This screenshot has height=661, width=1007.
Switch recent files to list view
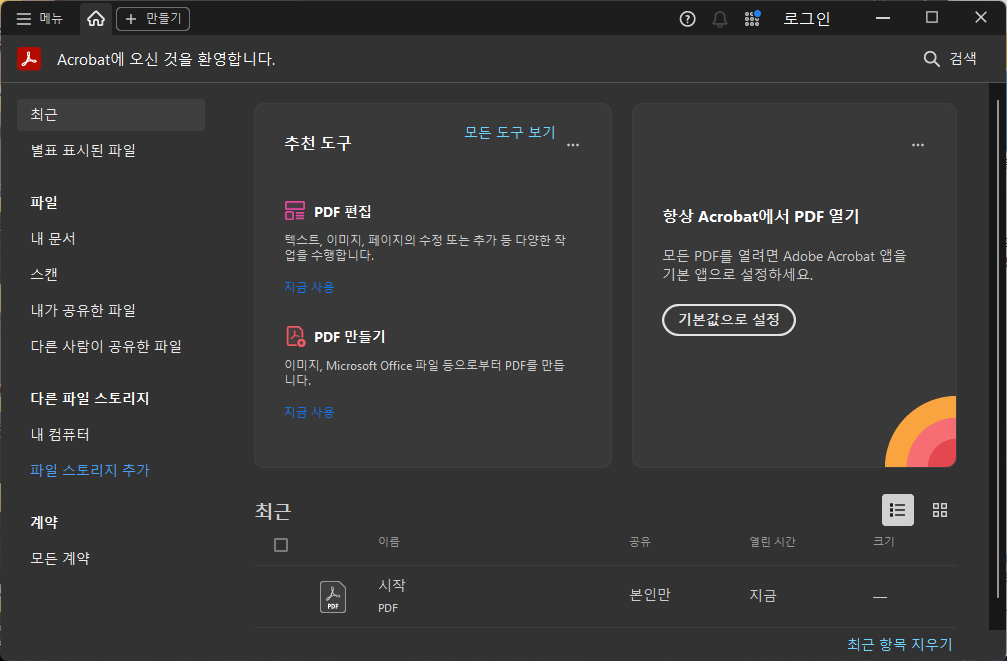click(x=897, y=510)
